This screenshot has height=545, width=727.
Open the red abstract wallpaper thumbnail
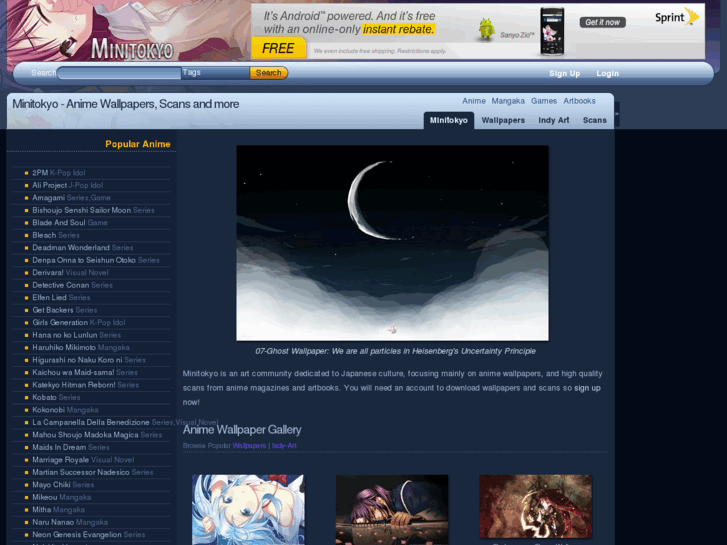[x=536, y=506]
